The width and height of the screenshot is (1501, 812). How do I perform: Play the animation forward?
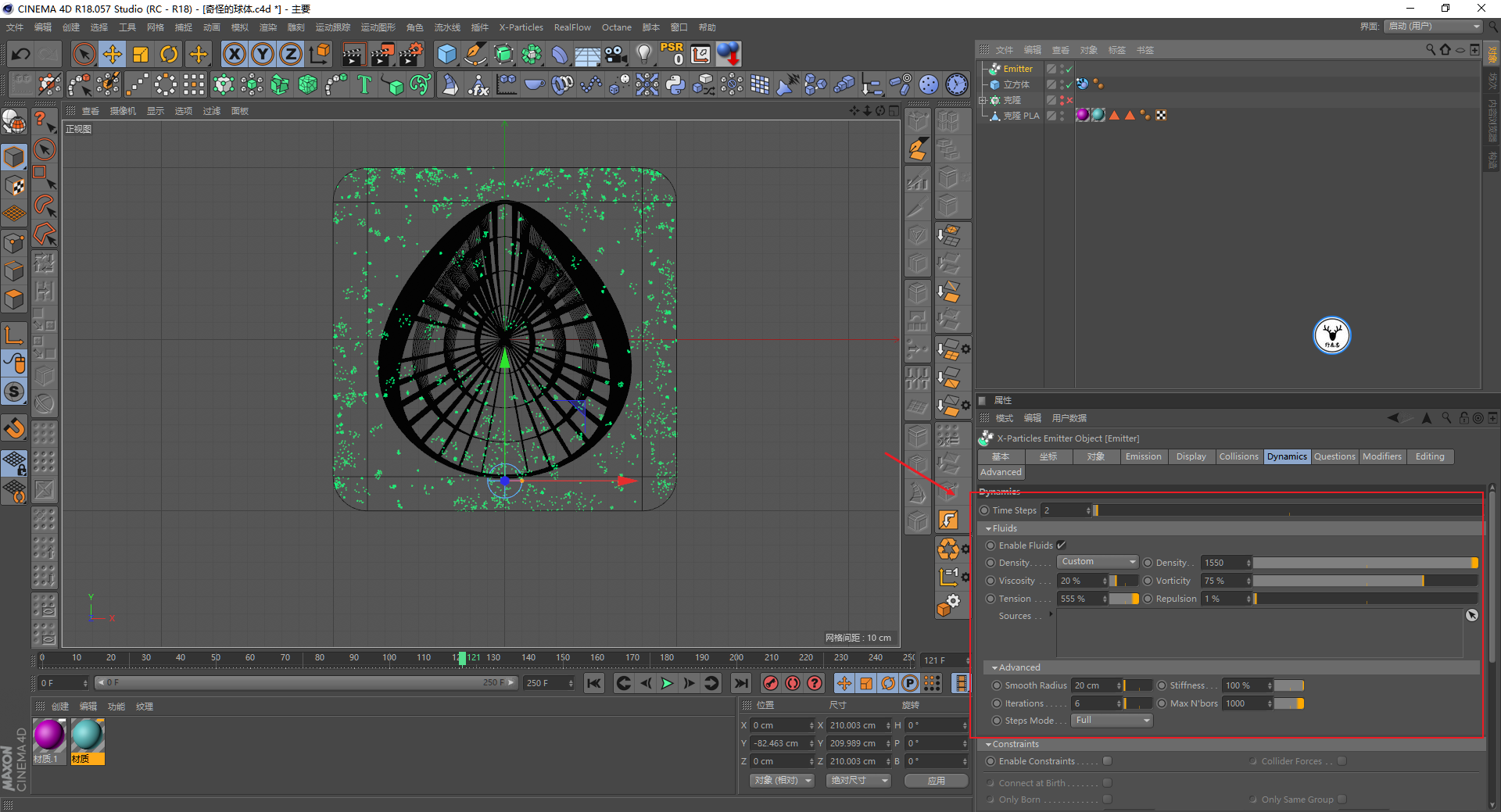[x=667, y=683]
